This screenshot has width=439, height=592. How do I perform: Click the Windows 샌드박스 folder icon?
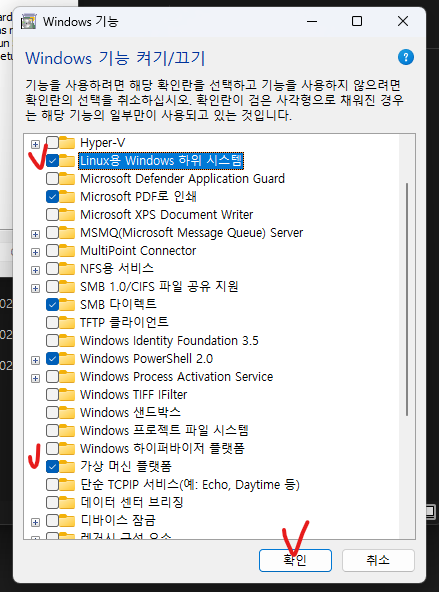click(x=67, y=413)
